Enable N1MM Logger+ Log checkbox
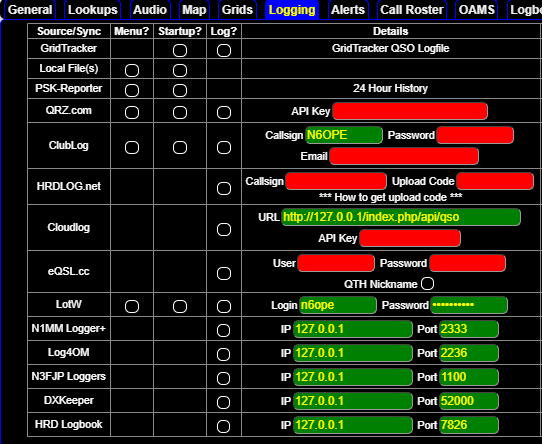Viewport: 542px width, 444px height. click(x=223, y=331)
